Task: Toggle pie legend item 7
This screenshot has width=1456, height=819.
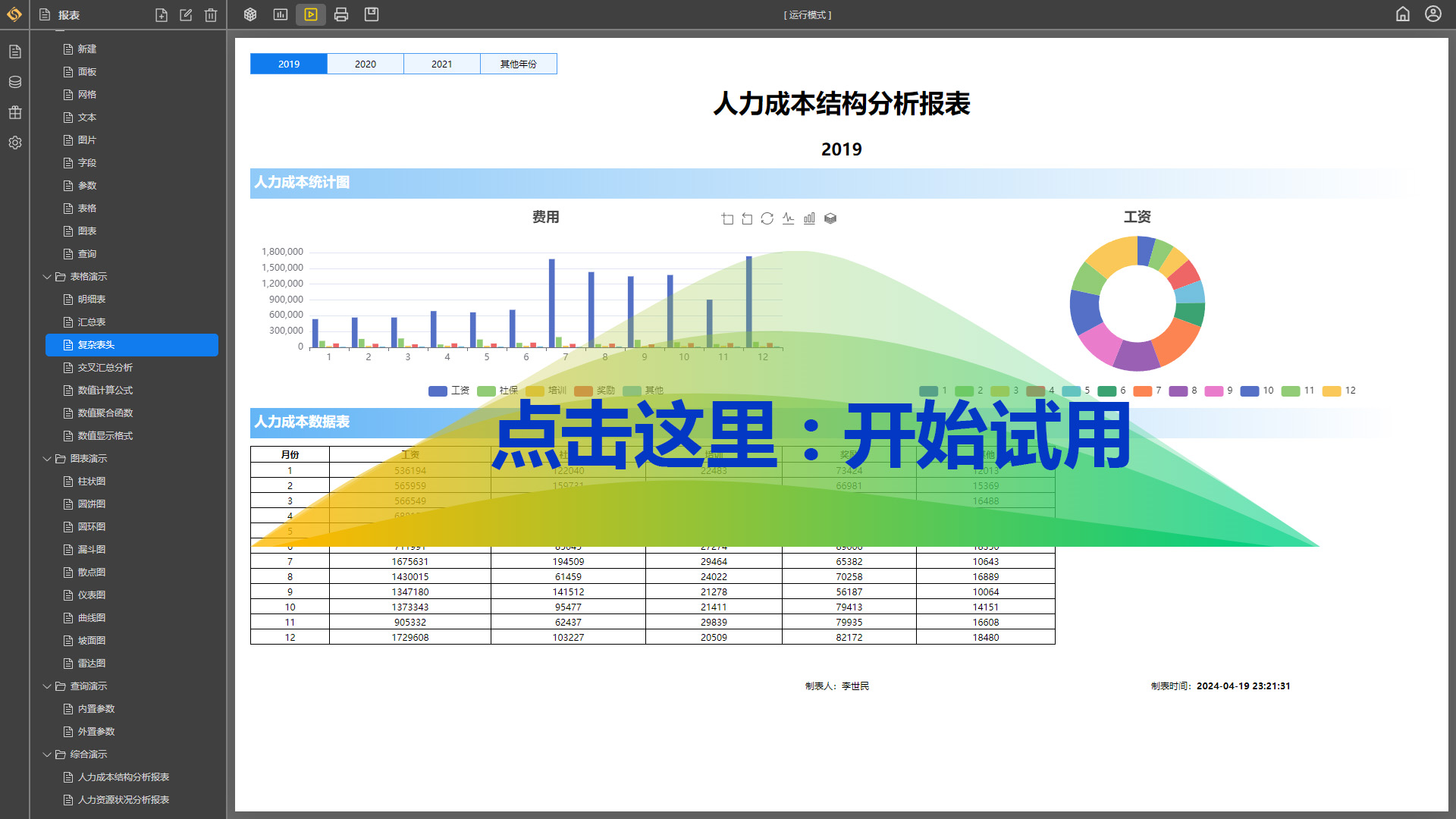Action: pos(1147,391)
